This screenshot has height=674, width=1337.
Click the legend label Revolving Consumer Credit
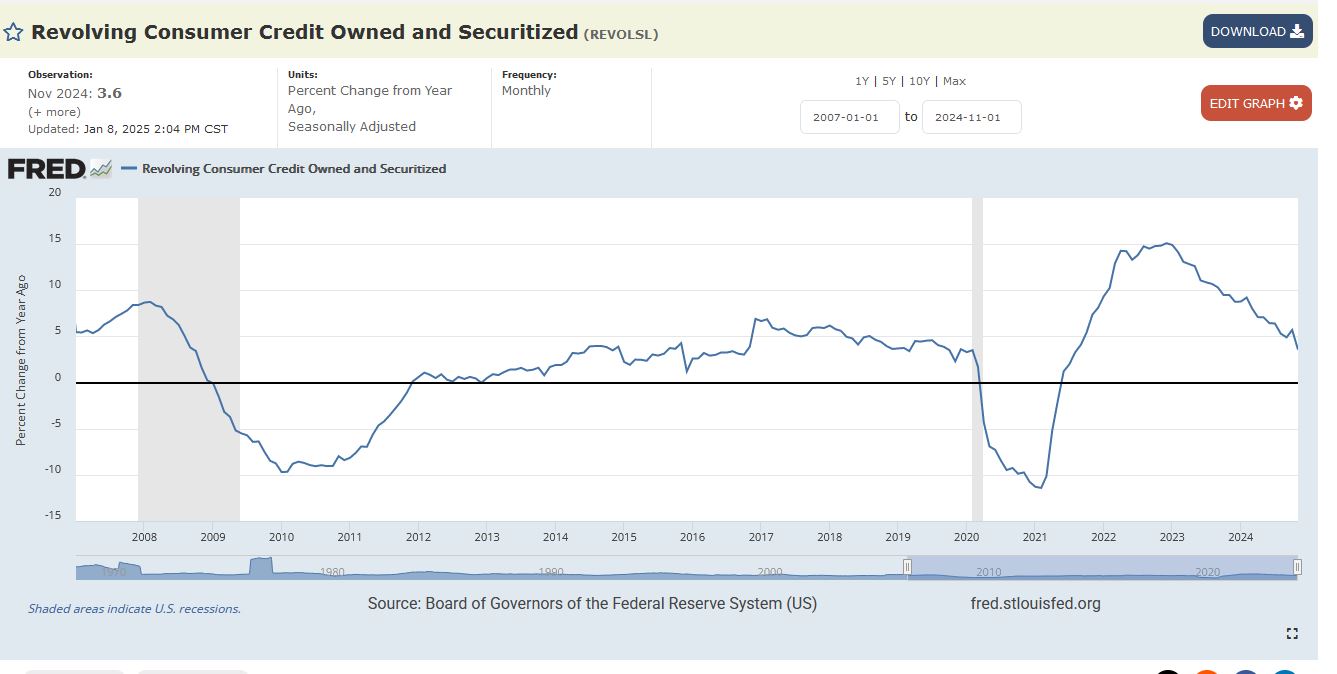pos(294,169)
